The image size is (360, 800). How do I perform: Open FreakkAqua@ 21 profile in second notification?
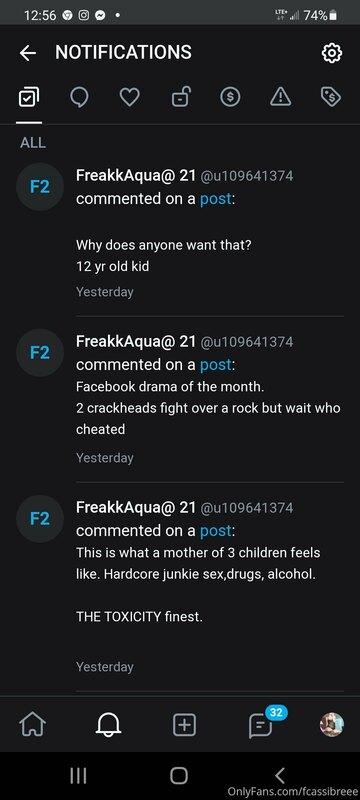[136, 341]
